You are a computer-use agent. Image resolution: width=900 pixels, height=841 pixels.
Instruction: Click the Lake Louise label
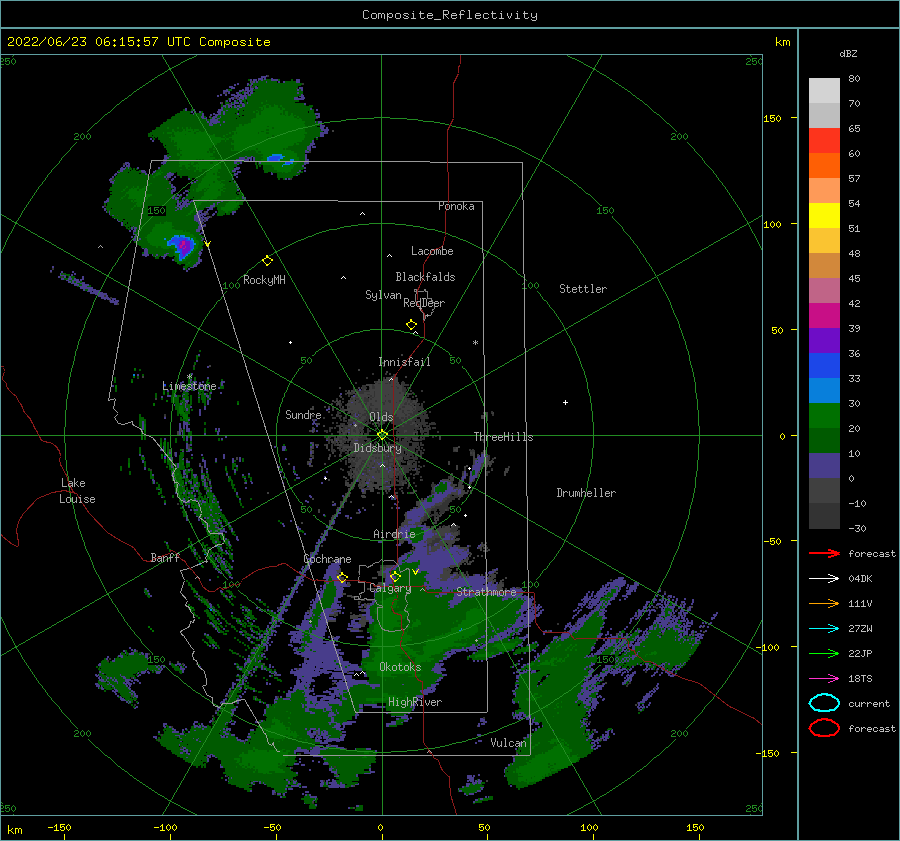tap(77, 491)
